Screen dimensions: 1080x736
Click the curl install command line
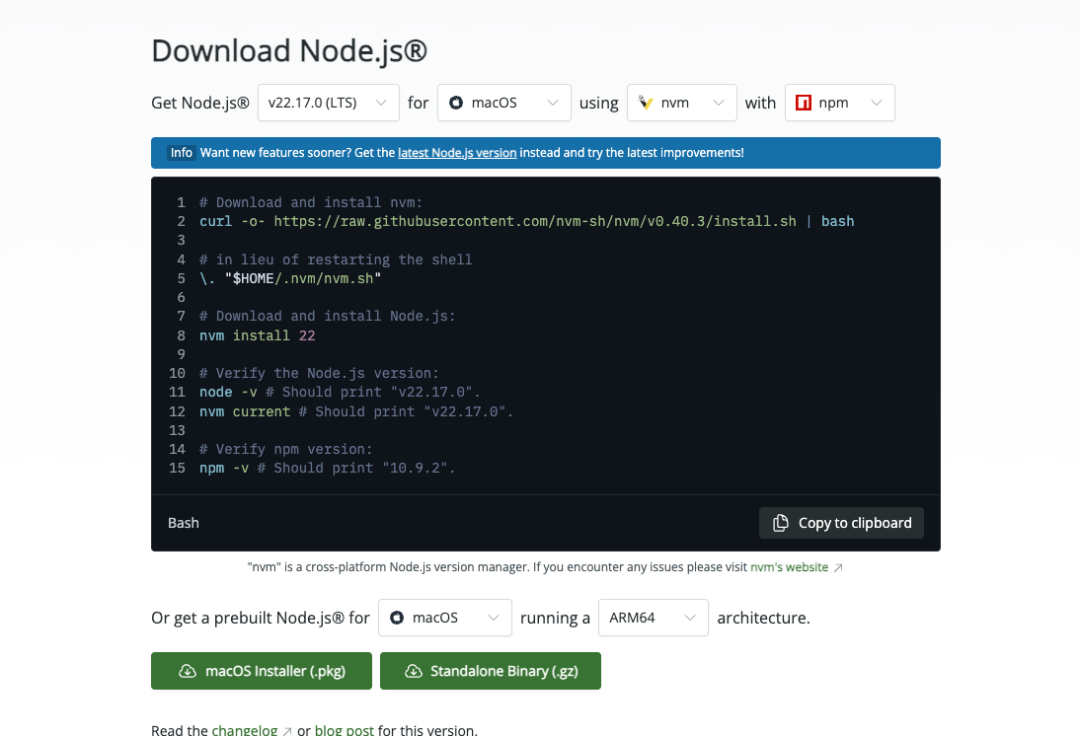click(527, 222)
